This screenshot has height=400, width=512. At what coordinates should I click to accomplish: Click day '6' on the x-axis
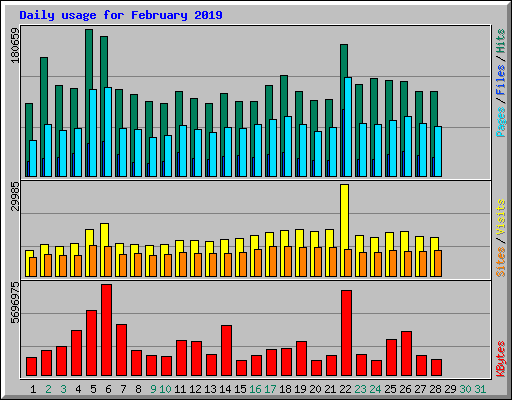click(108, 389)
